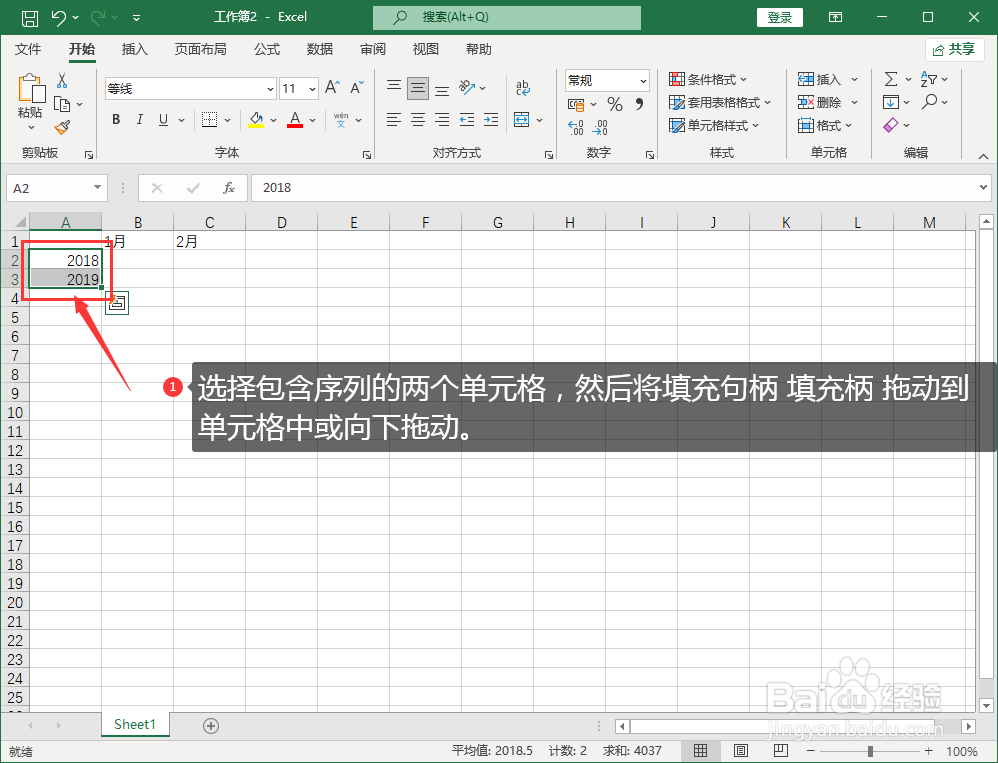
Task: Open the Name Box dropdown arrow
Action: coord(97,188)
